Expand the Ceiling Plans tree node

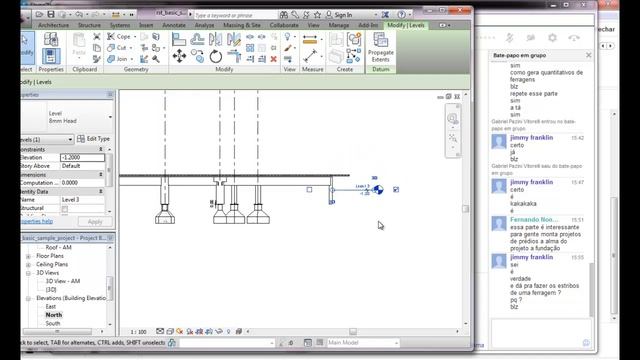point(28,265)
